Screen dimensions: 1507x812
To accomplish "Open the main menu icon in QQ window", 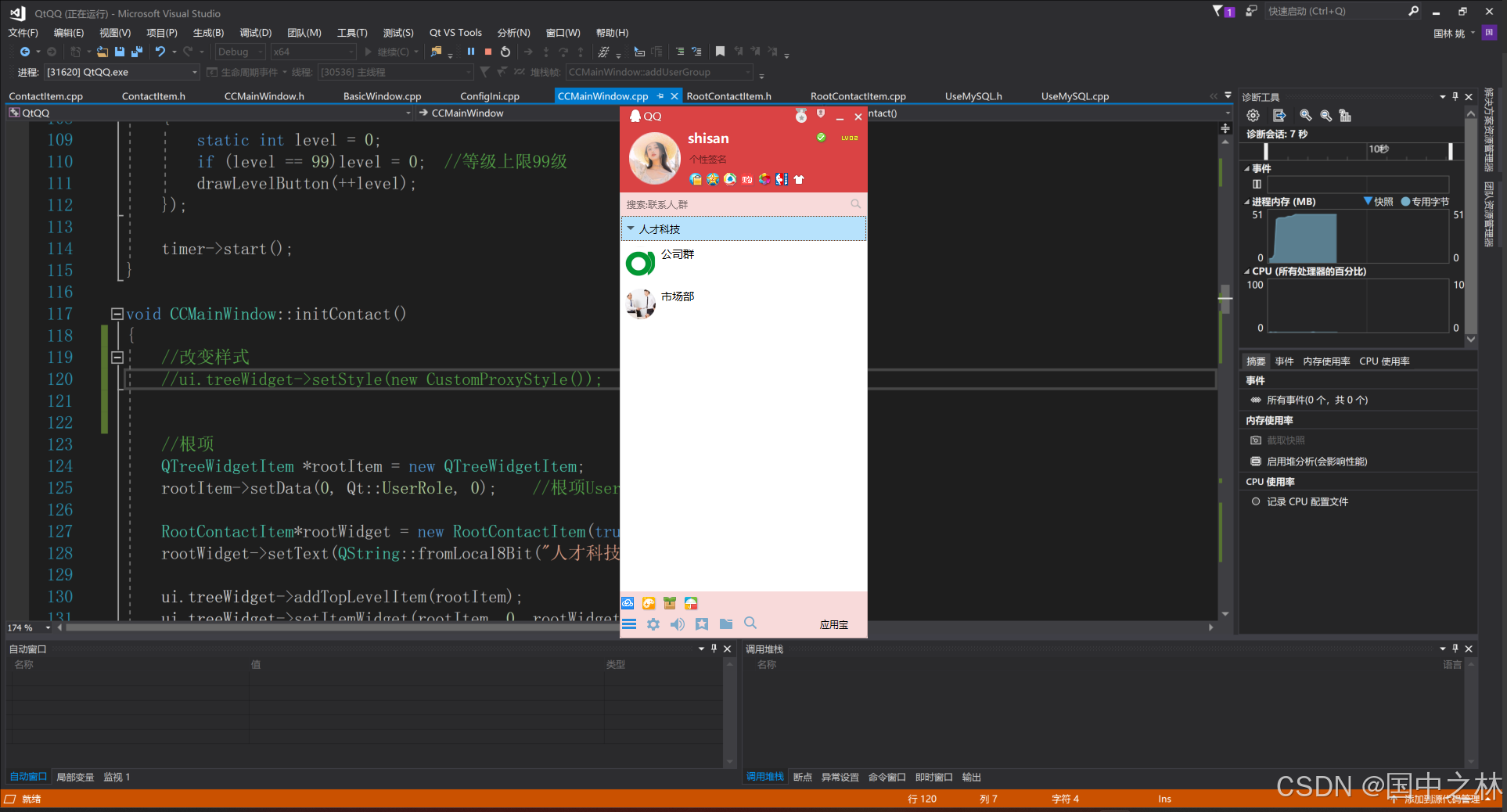I will point(629,624).
